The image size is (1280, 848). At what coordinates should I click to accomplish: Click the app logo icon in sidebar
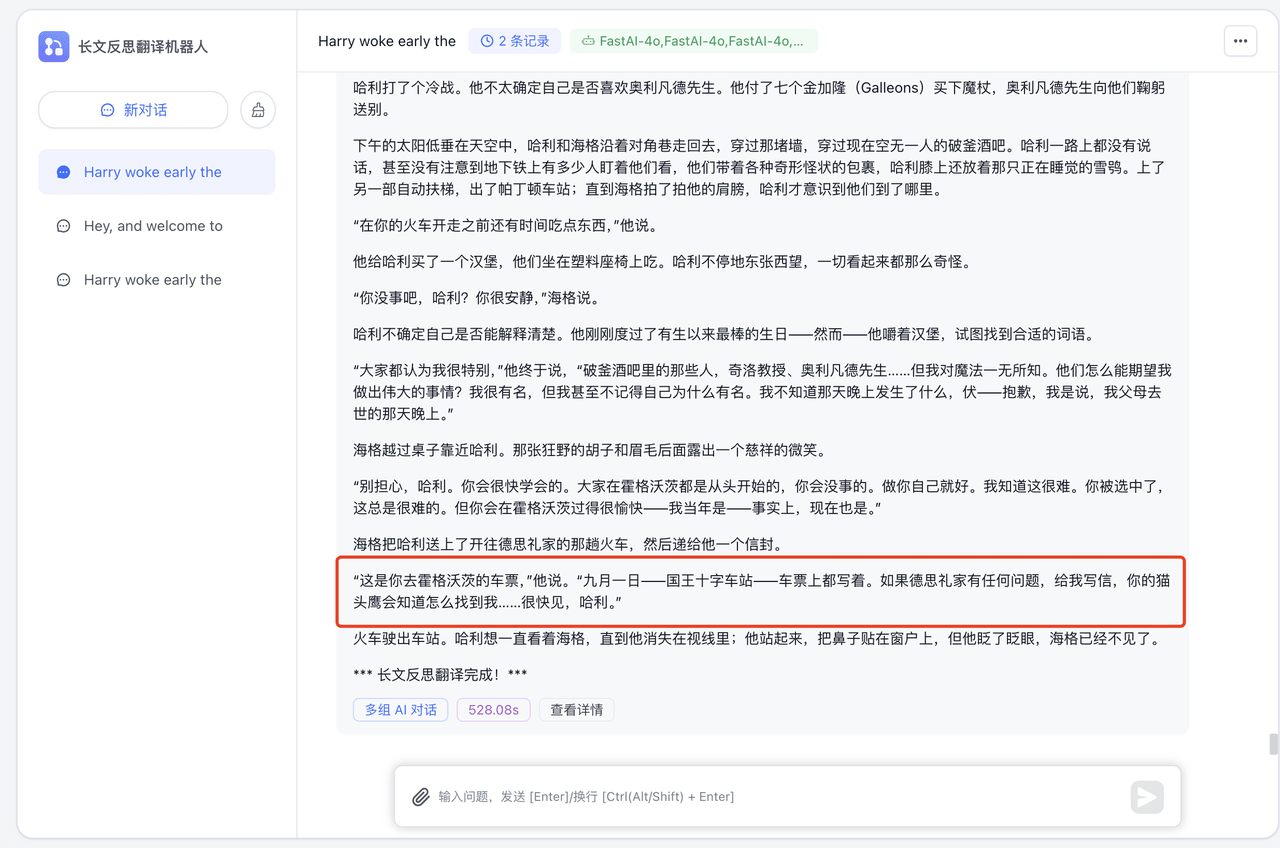pos(54,47)
